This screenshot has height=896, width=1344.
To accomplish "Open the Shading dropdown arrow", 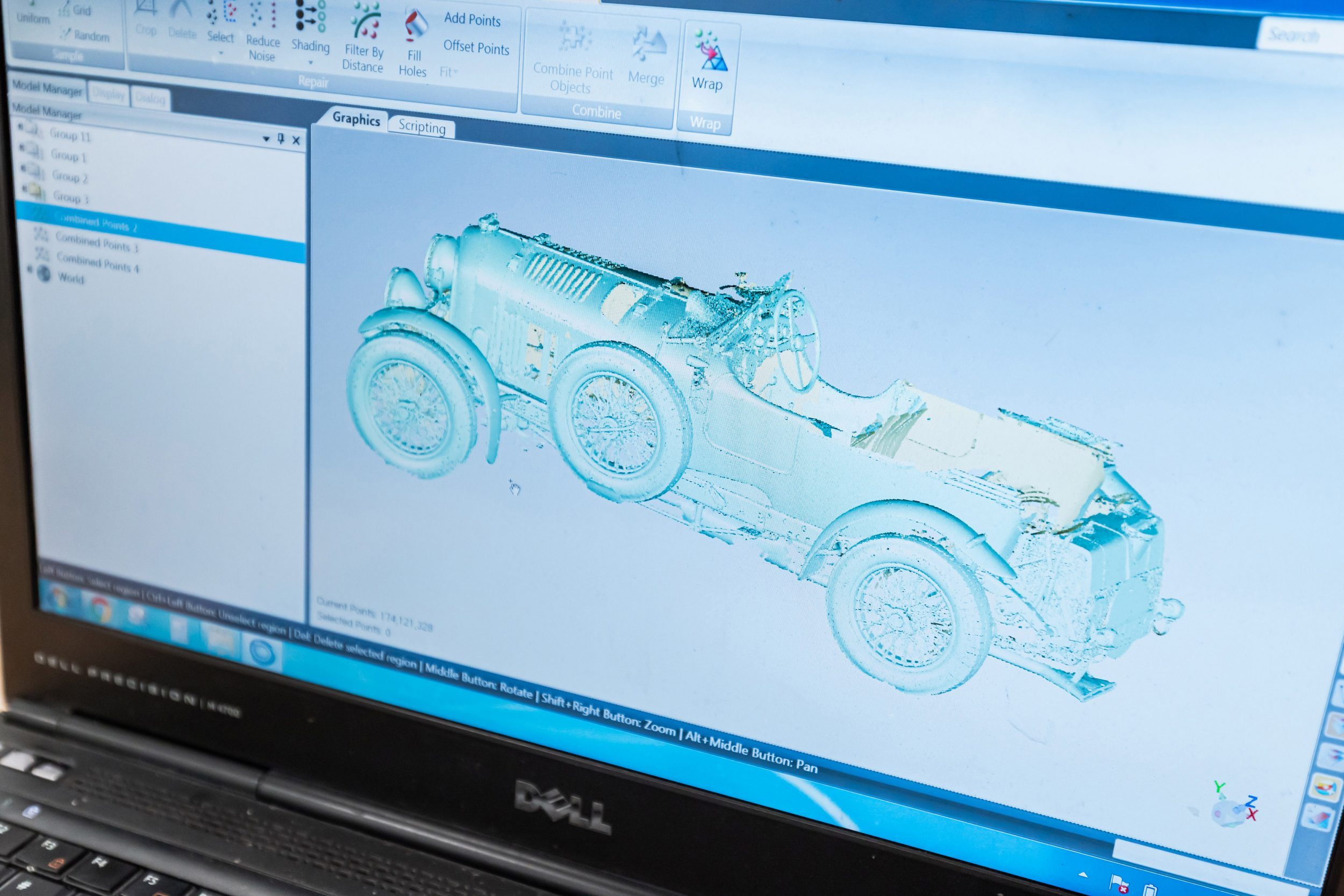I will [x=310, y=62].
